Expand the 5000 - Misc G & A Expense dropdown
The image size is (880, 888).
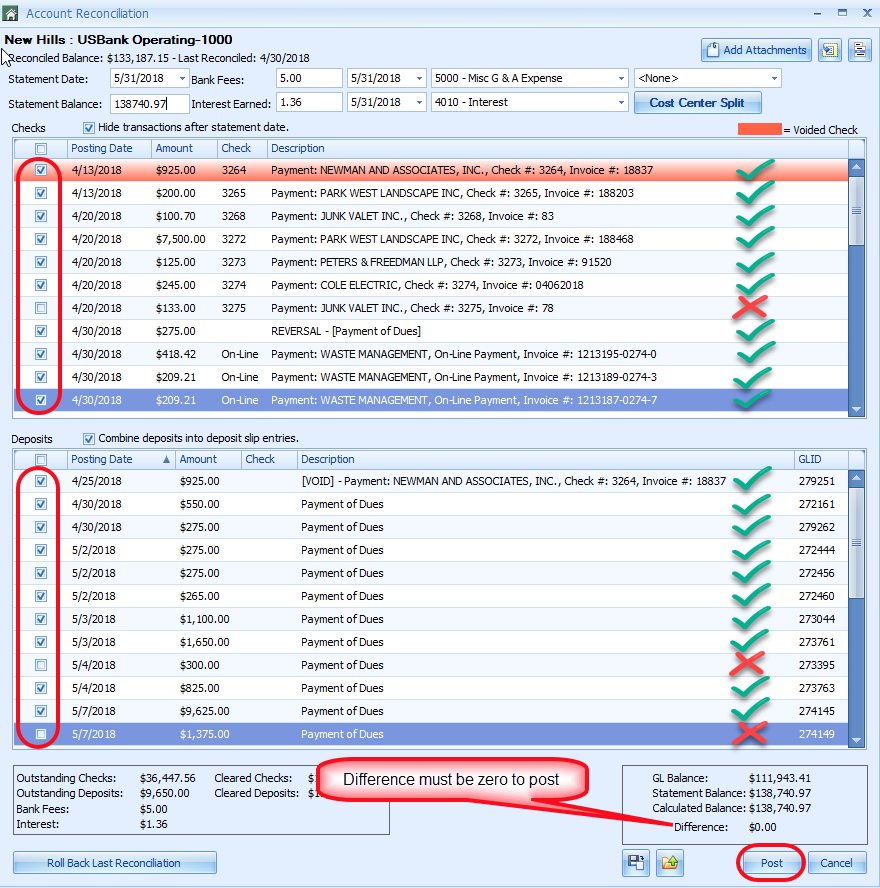[621, 79]
